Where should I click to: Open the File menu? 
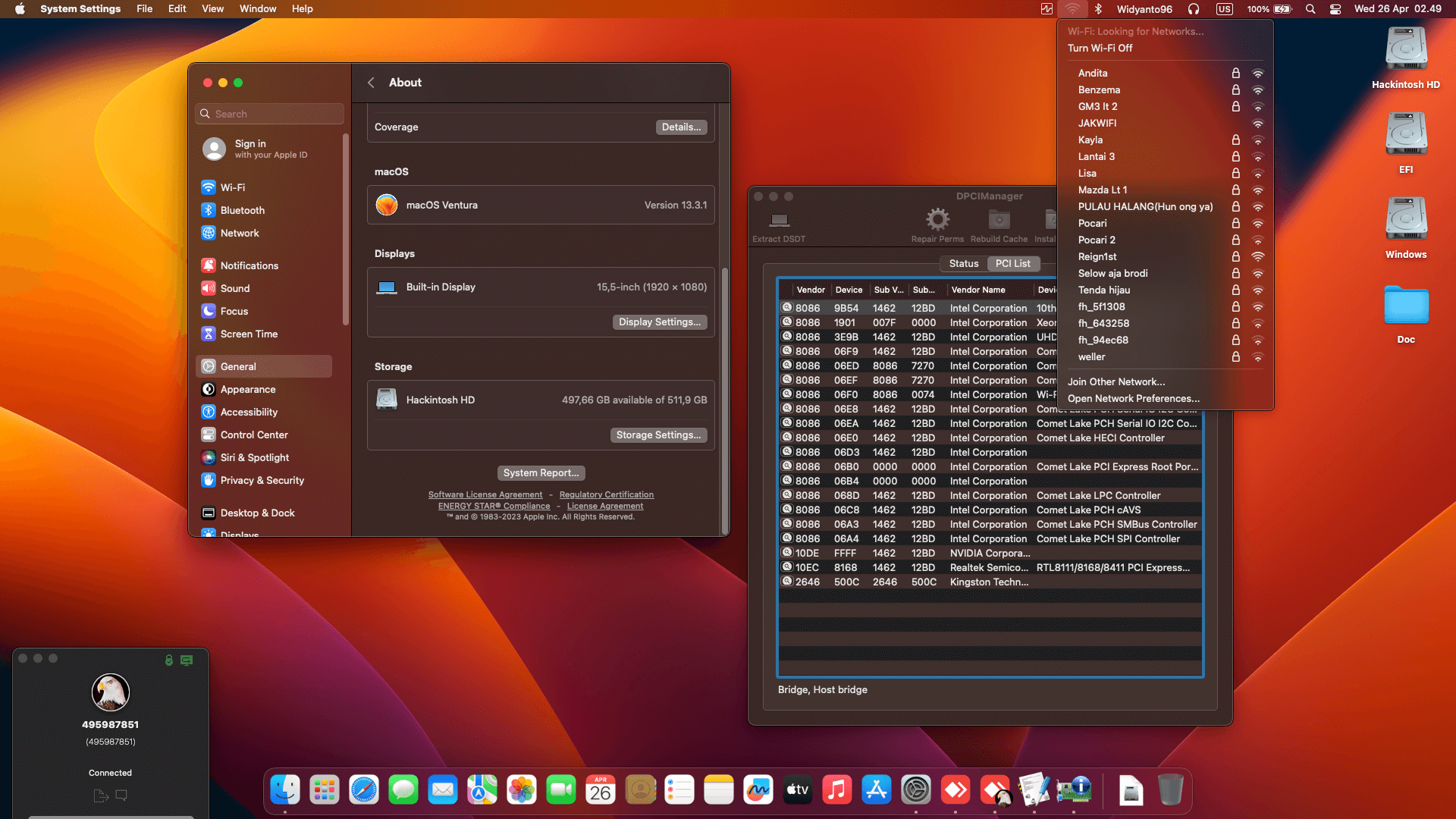pyautogui.click(x=144, y=9)
